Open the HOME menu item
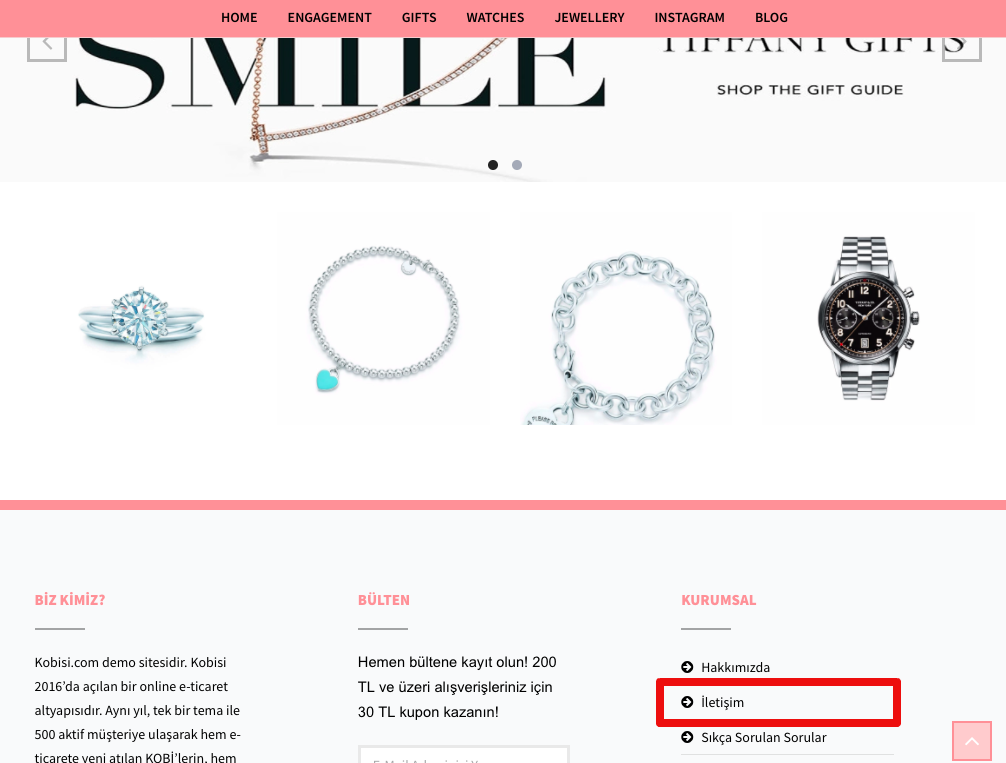 click(x=239, y=17)
